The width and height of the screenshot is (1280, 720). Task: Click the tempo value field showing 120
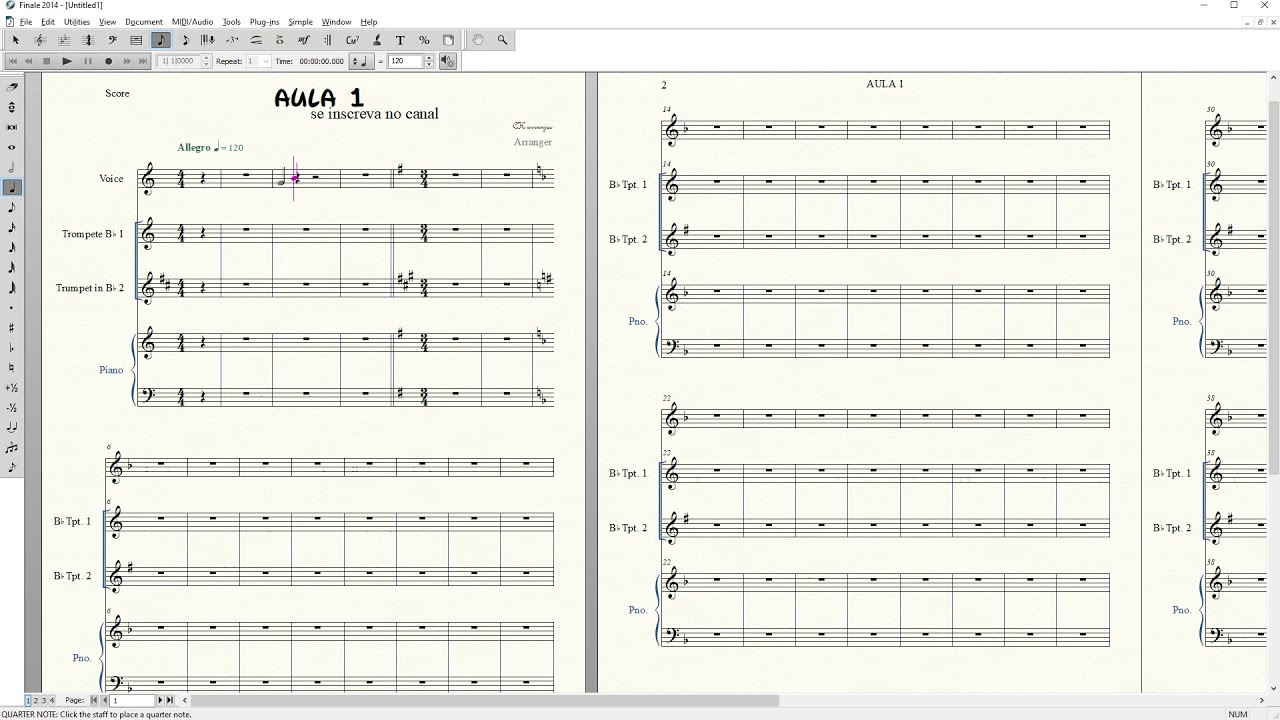tap(405, 61)
